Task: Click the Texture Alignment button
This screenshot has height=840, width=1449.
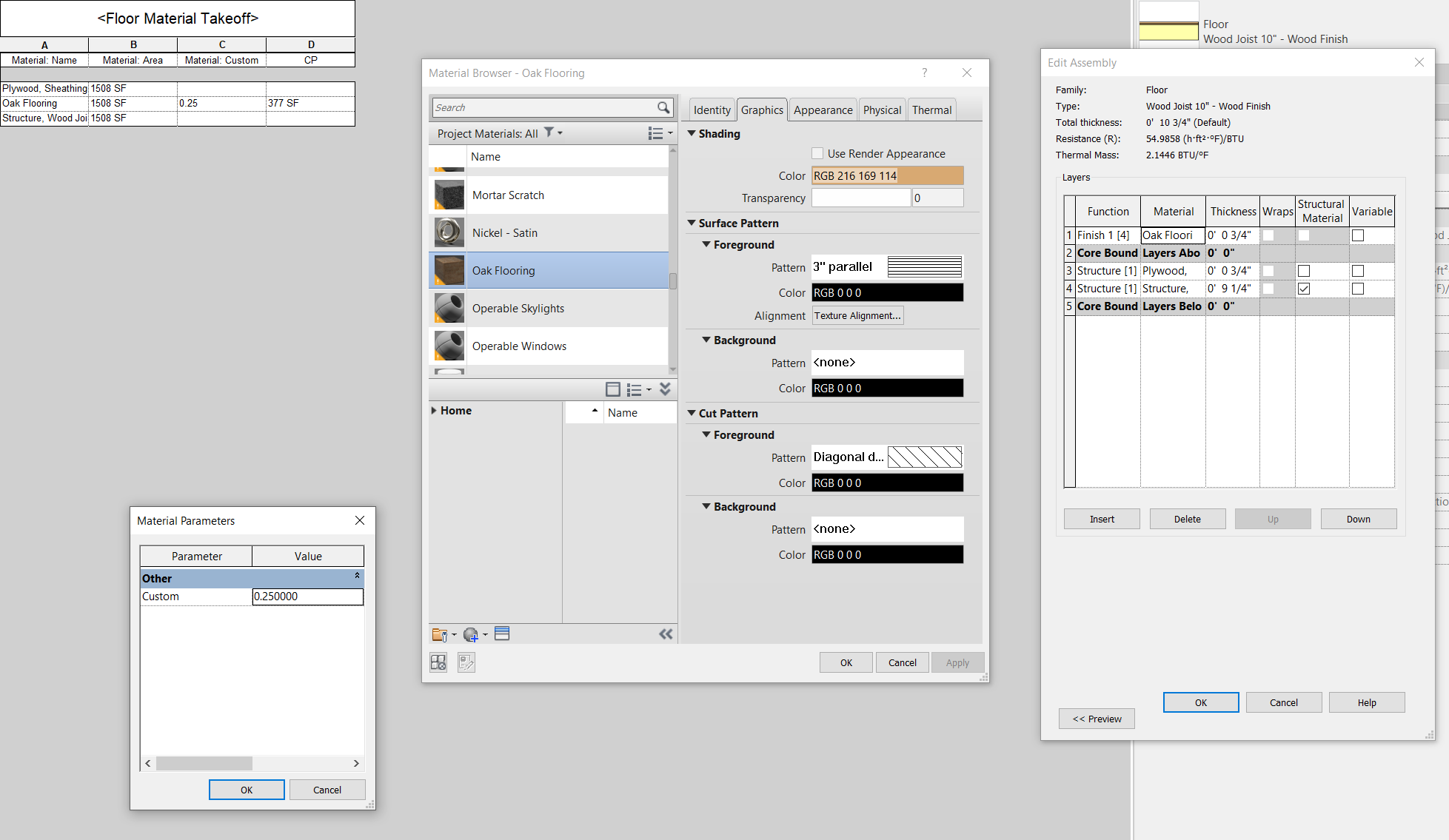Action: pos(857,315)
